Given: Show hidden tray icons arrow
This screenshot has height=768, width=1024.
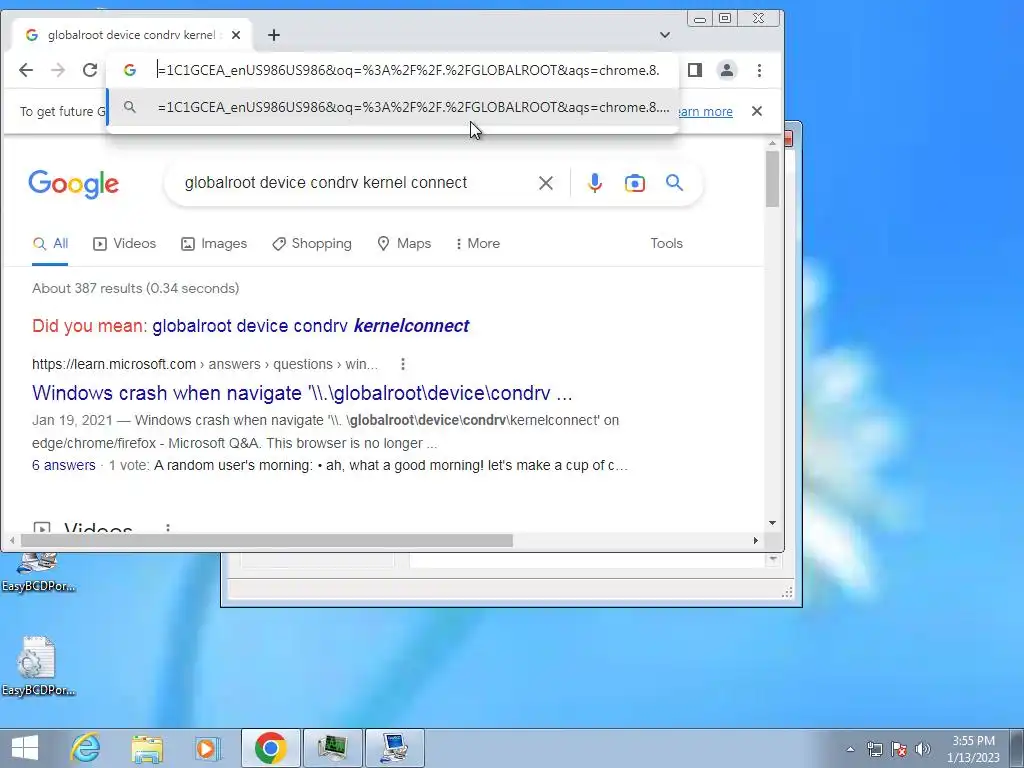Looking at the screenshot, I should (850, 749).
